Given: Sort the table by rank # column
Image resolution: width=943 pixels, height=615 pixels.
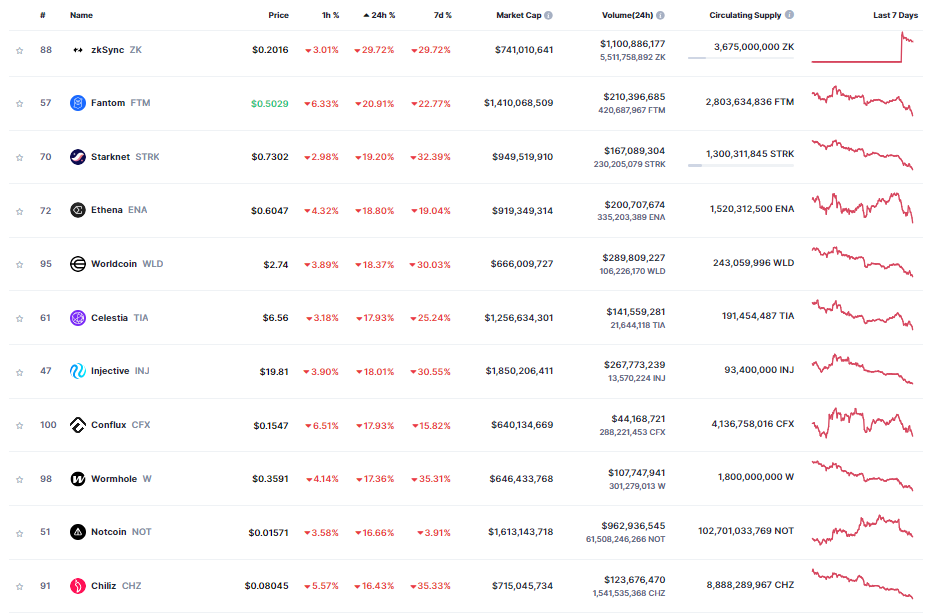Looking at the screenshot, I should click(x=43, y=15).
